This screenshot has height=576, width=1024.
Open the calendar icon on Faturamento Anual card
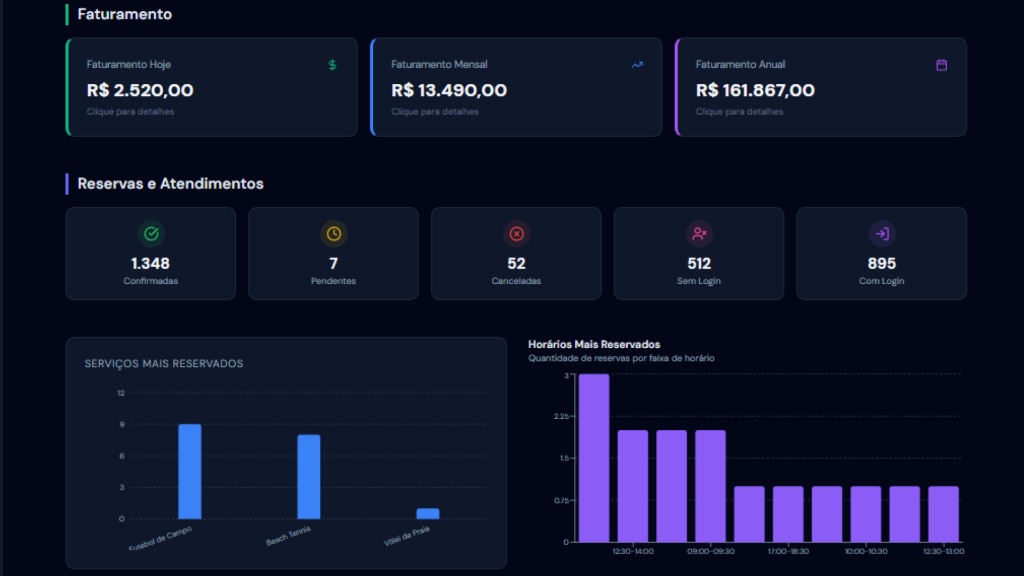(940, 63)
